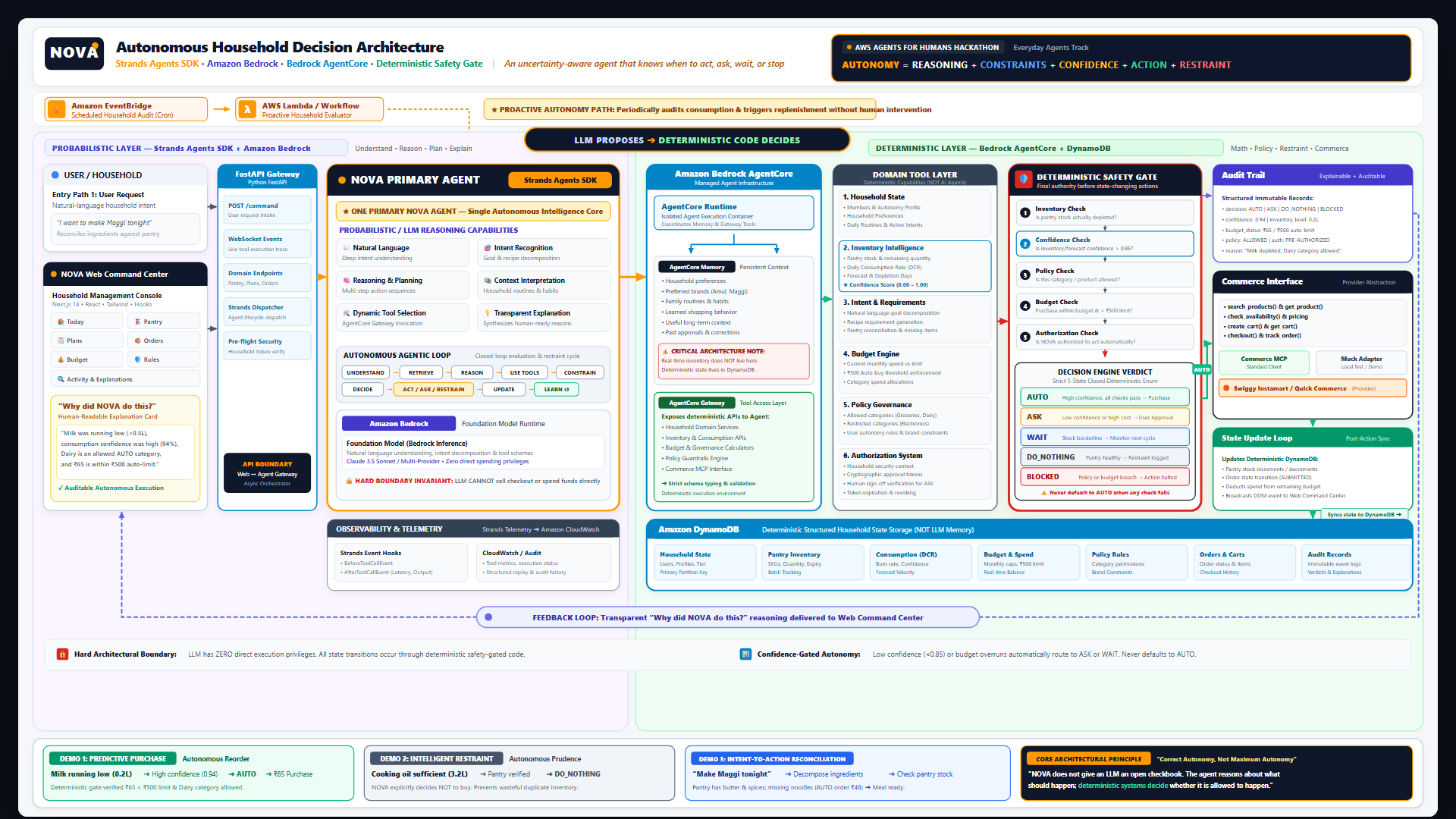Click the Plans clipboard icon
Viewport: 1456px width, 819px height.
[x=61, y=340]
